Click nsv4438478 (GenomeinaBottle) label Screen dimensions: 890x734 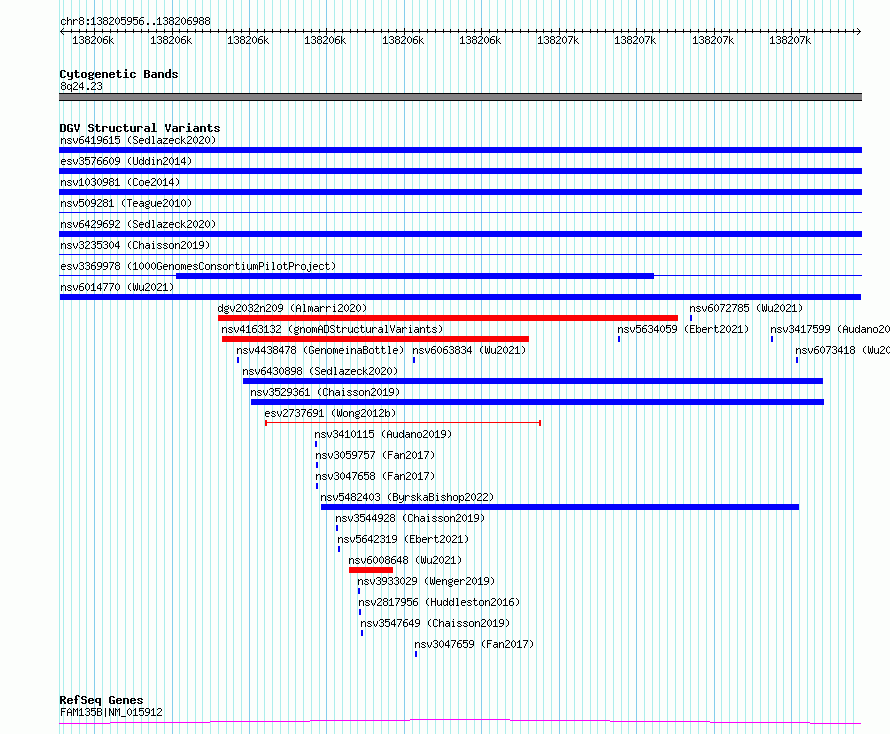click(x=320, y=350)
